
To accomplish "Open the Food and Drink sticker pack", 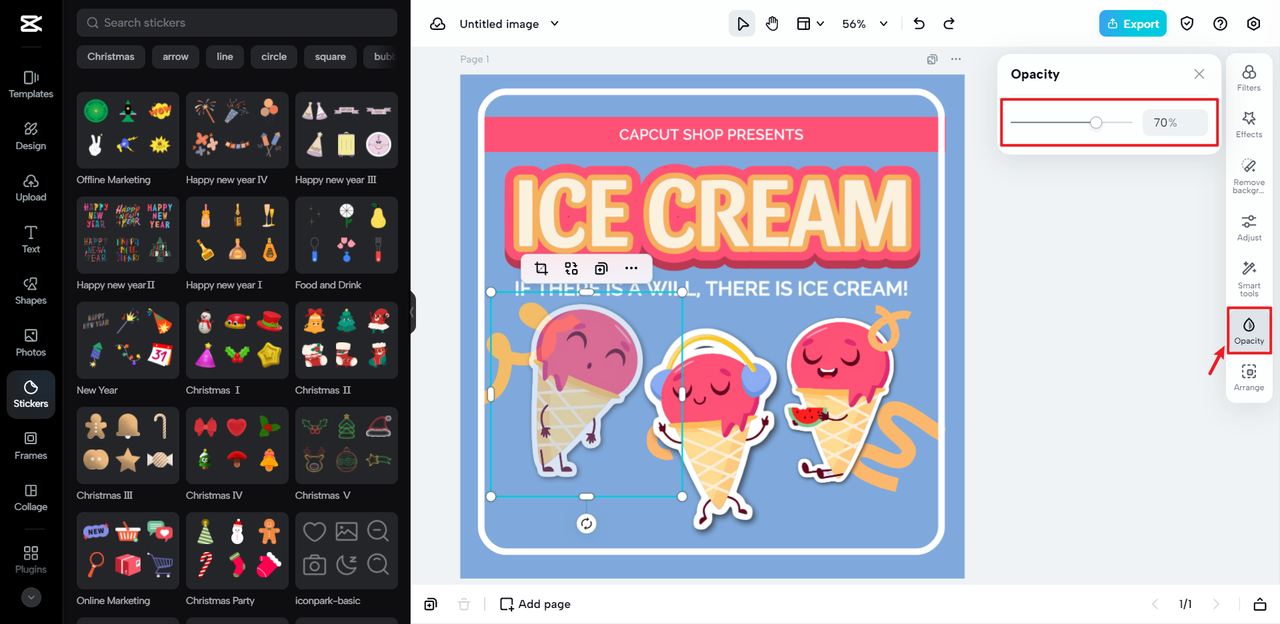I will (346, 244).
